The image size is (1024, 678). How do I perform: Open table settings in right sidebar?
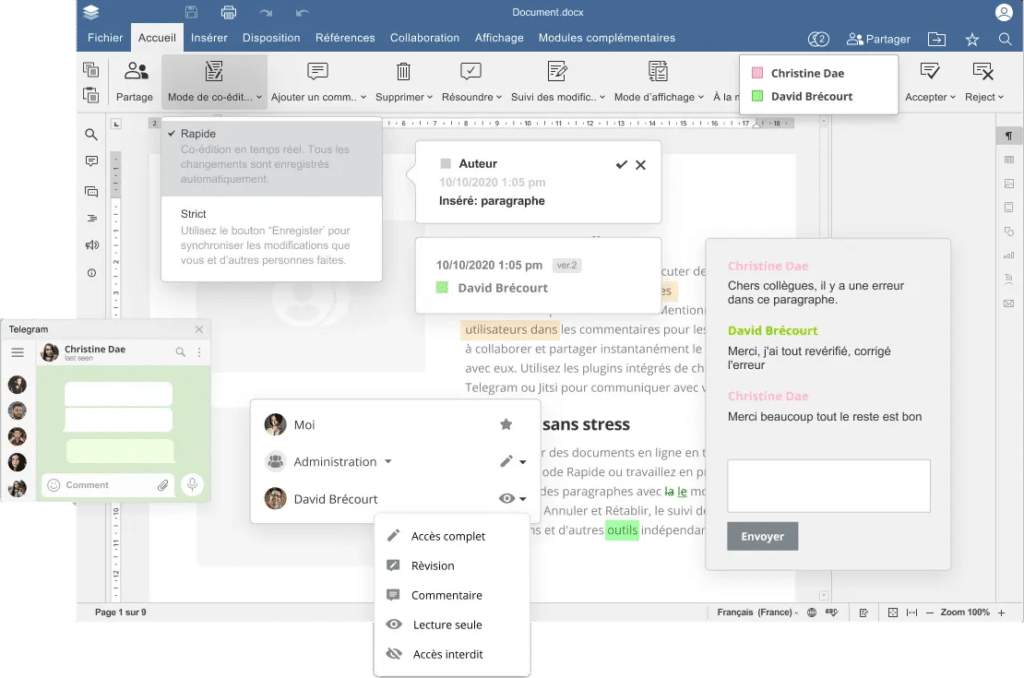(1009, 159)
